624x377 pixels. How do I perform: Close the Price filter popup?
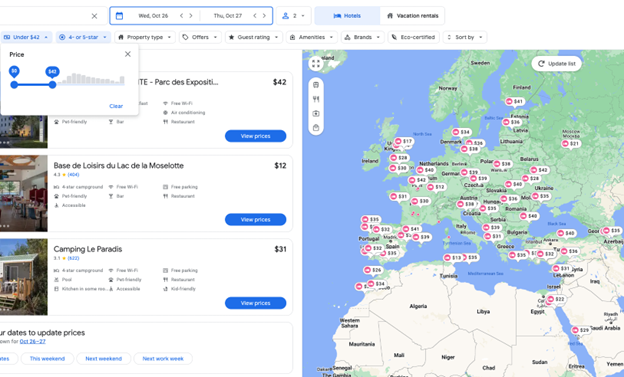click(x=128, y=54)
